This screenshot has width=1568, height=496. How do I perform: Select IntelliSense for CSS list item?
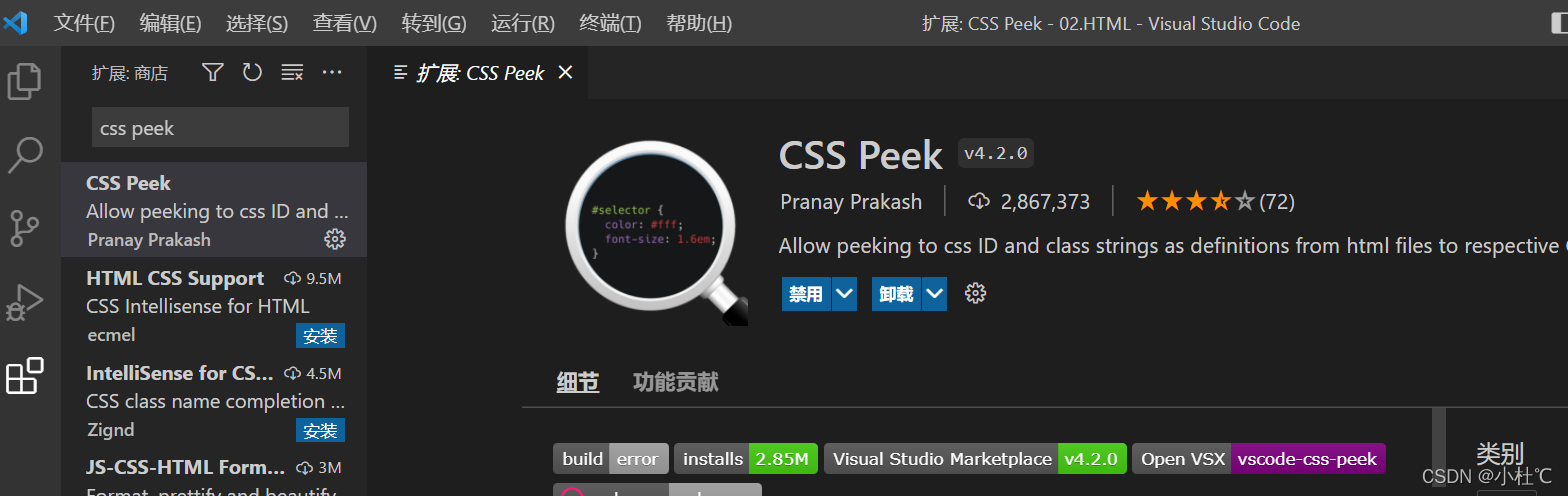(214, 399)
